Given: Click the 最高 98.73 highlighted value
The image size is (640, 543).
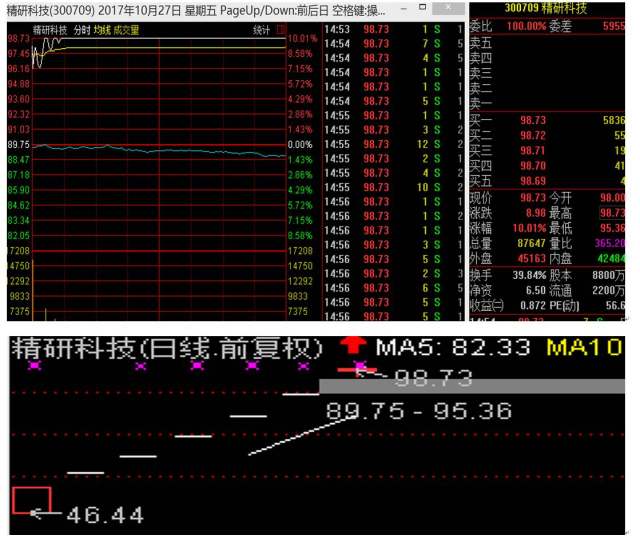Looking at the screenshot, I should (x=612, y=213).
